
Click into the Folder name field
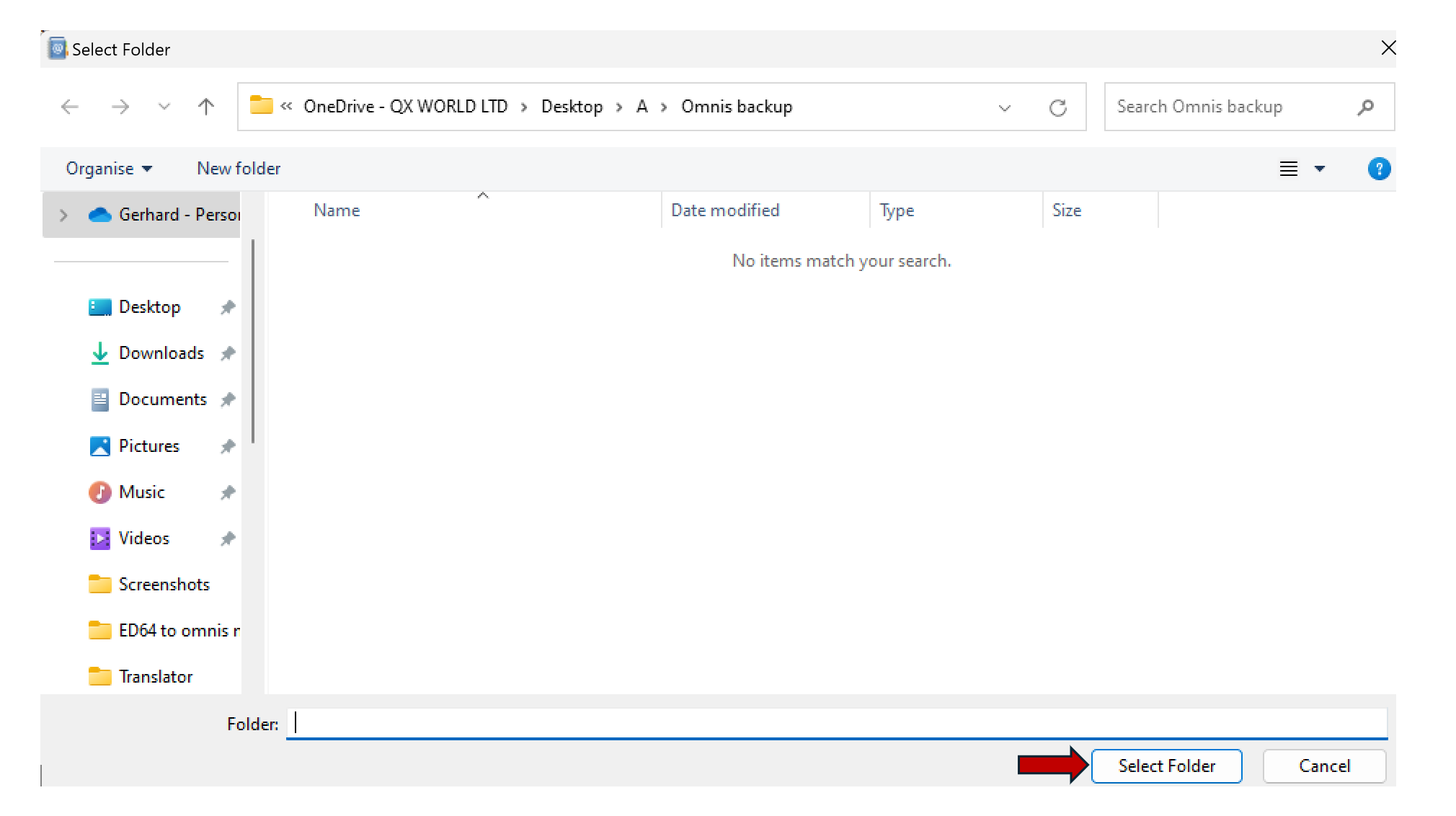point(836,723)
